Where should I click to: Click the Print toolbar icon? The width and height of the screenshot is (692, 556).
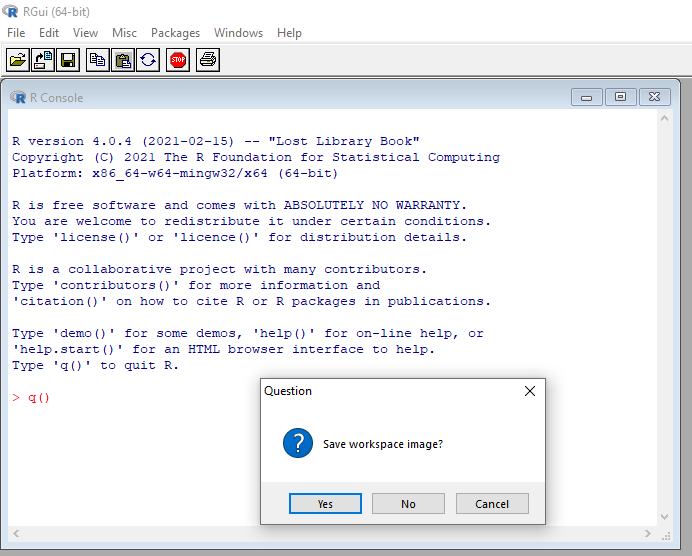tap(207, 60)
